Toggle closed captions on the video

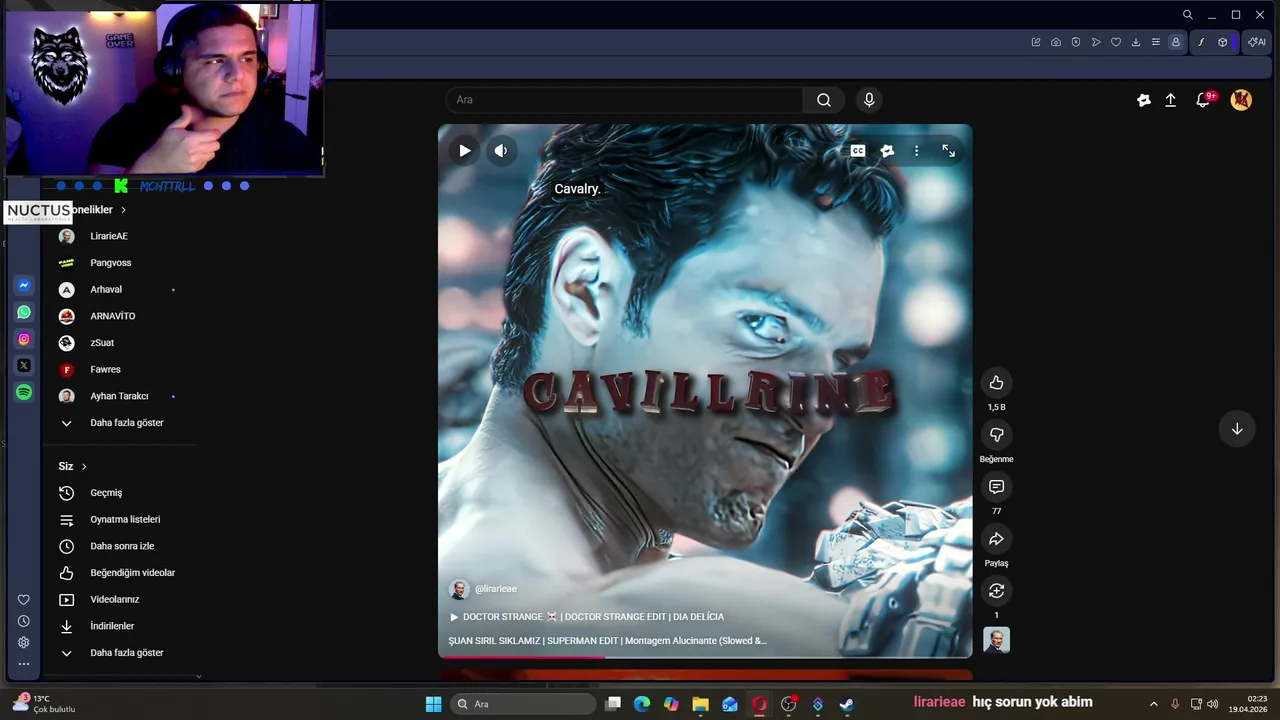858,151
